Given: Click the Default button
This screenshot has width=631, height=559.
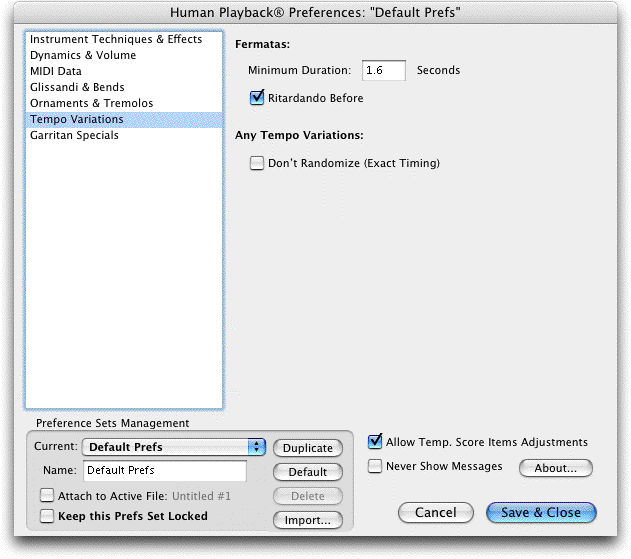Looking at the screenshot, I should pos(308,472).
